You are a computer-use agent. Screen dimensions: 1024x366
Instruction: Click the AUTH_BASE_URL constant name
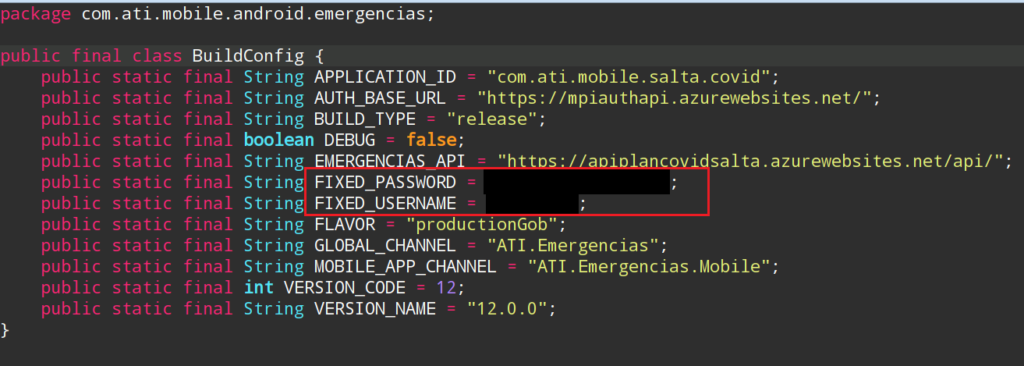point(380,99)
